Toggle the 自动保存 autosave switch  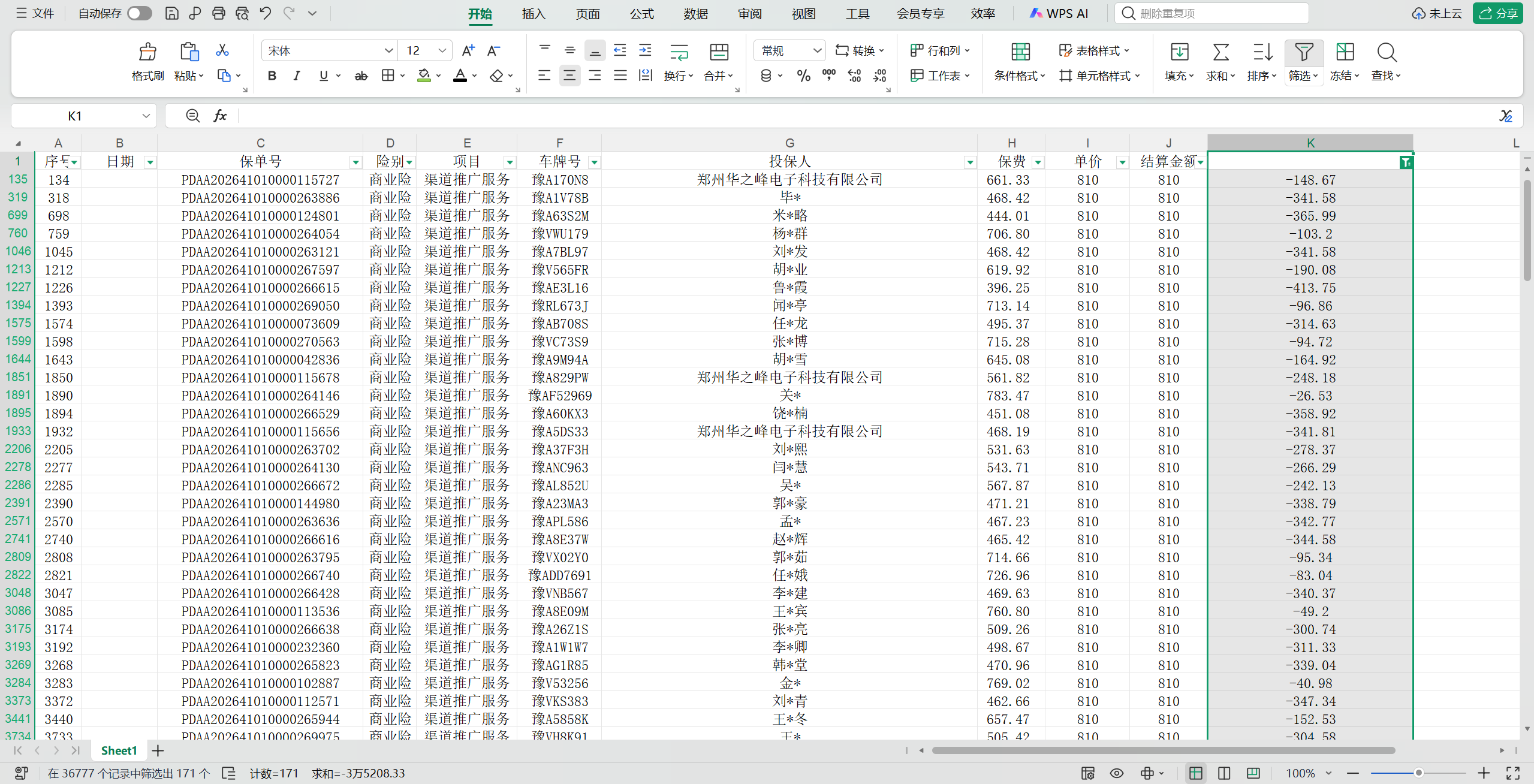click(x=140, y=13)
